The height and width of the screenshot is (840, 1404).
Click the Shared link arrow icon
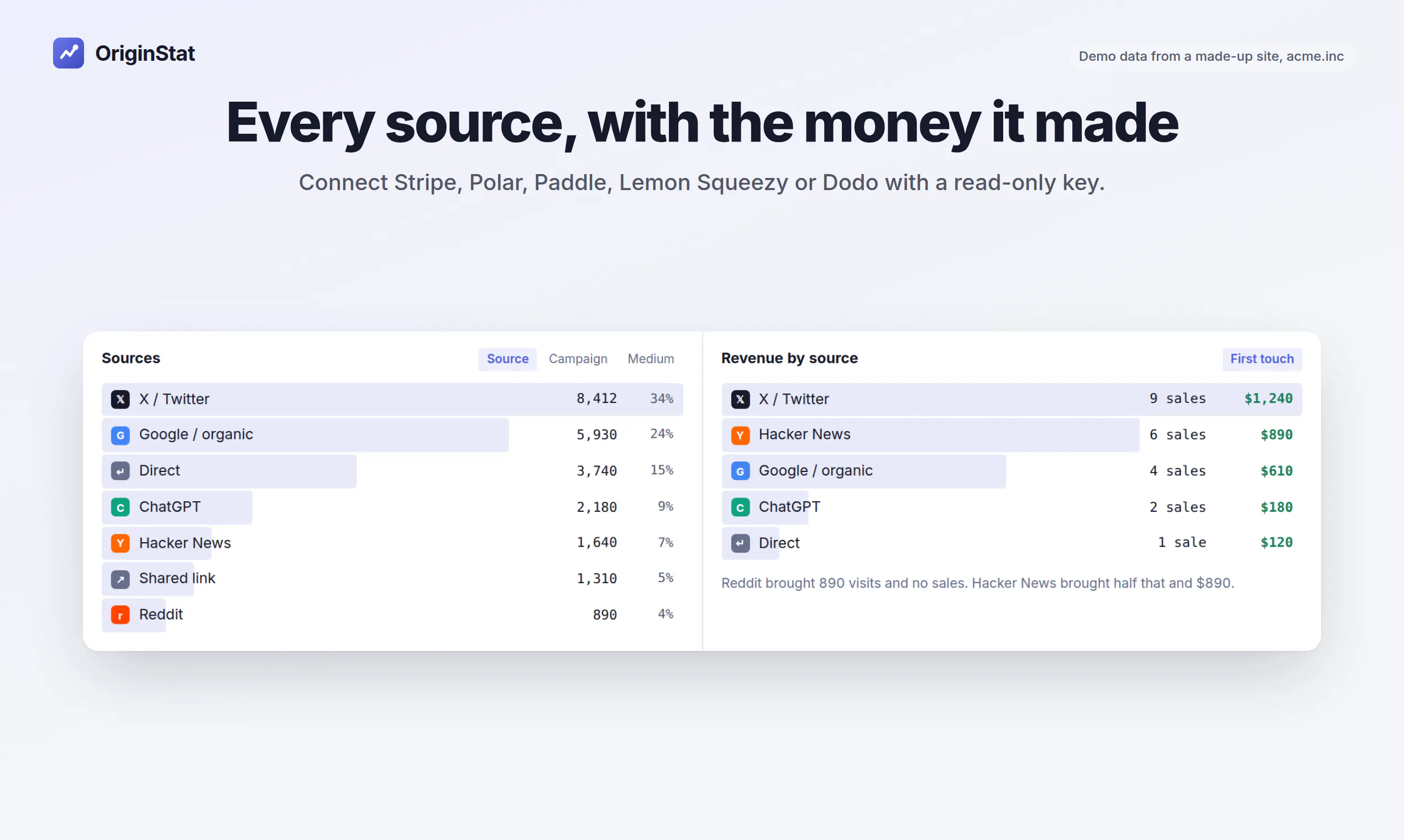click(x=120, y=579)
